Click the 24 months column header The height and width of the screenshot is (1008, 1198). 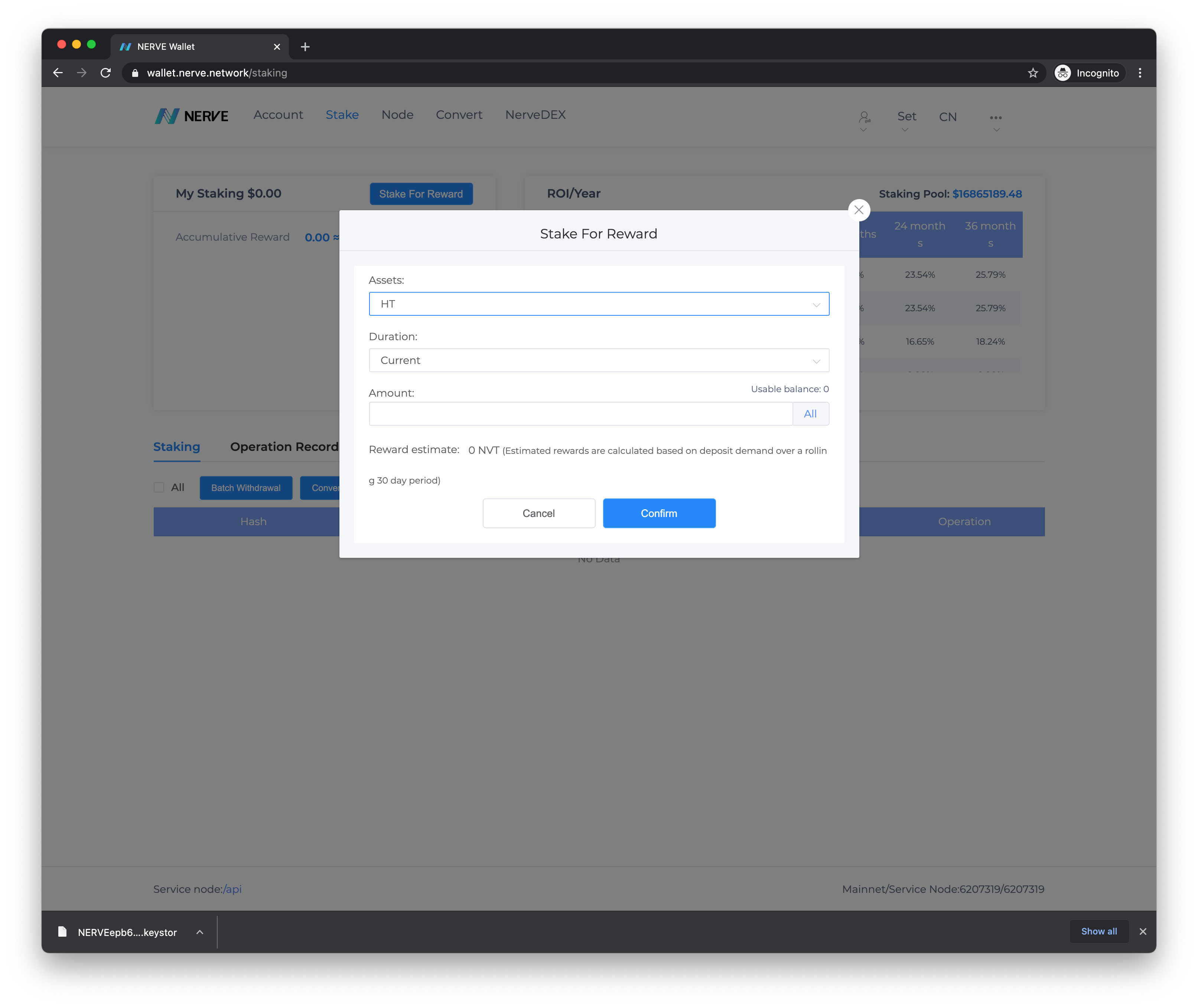point(919,234)
